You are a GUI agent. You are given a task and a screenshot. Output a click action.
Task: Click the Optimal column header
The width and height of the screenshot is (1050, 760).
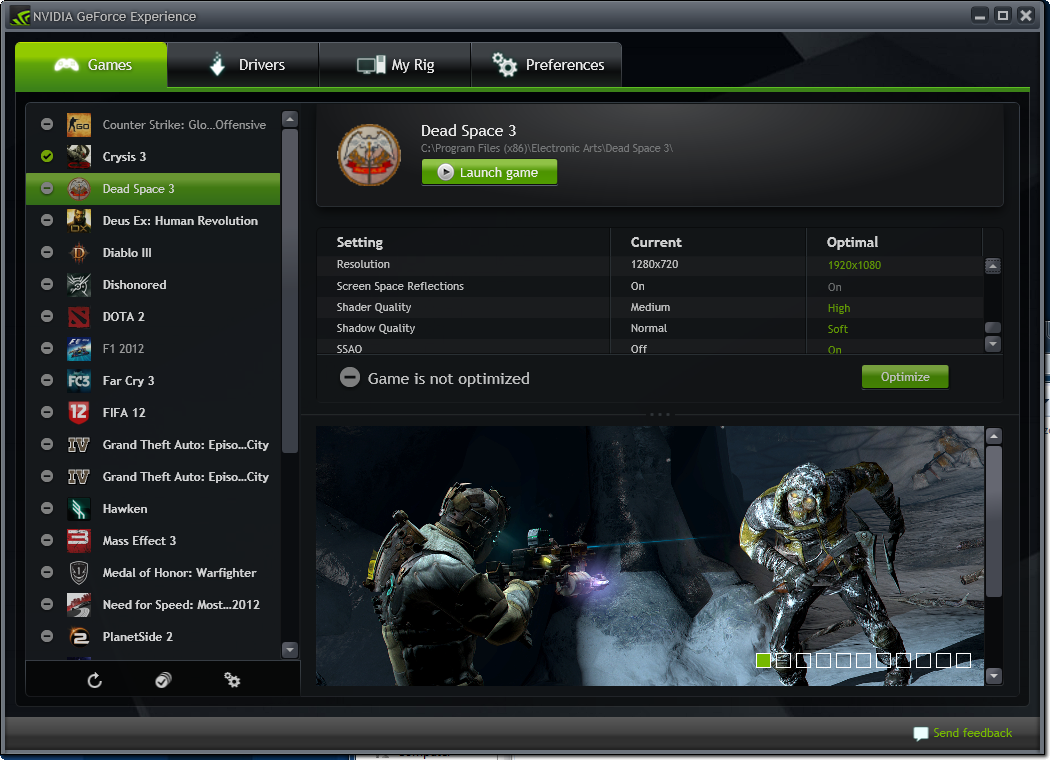pyautogui.click(x=852, y=242)
